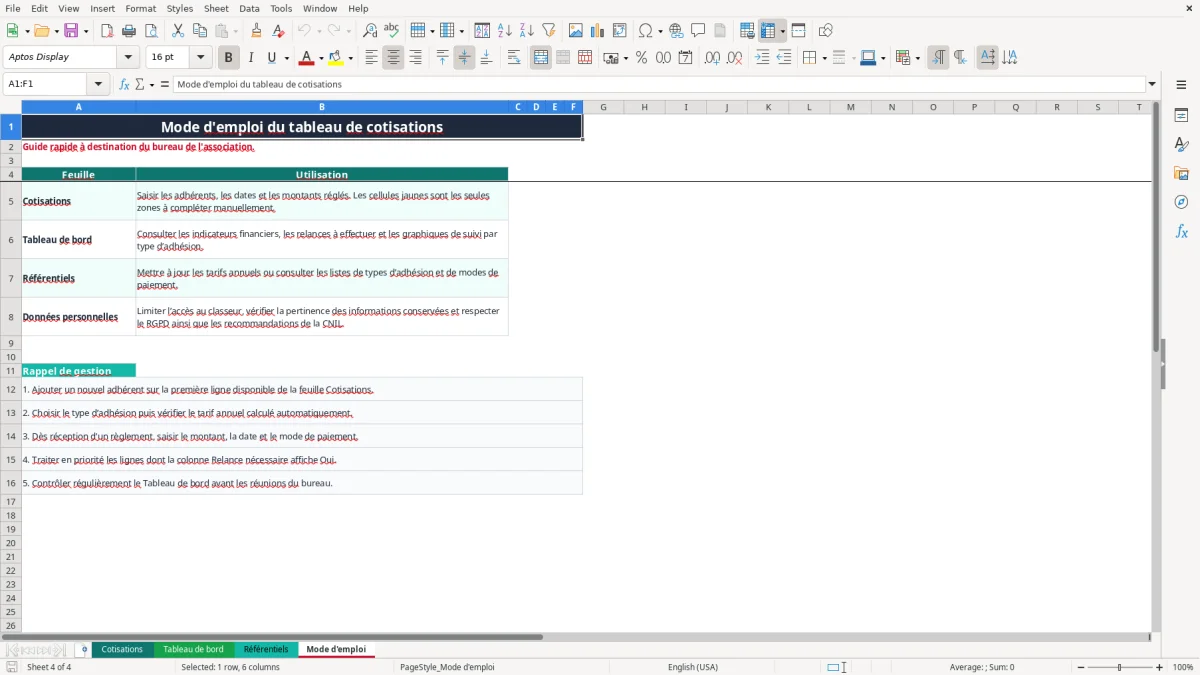1200x675 pixels.
Task: Click the Select Function sigma button
Action: [139, 85]
